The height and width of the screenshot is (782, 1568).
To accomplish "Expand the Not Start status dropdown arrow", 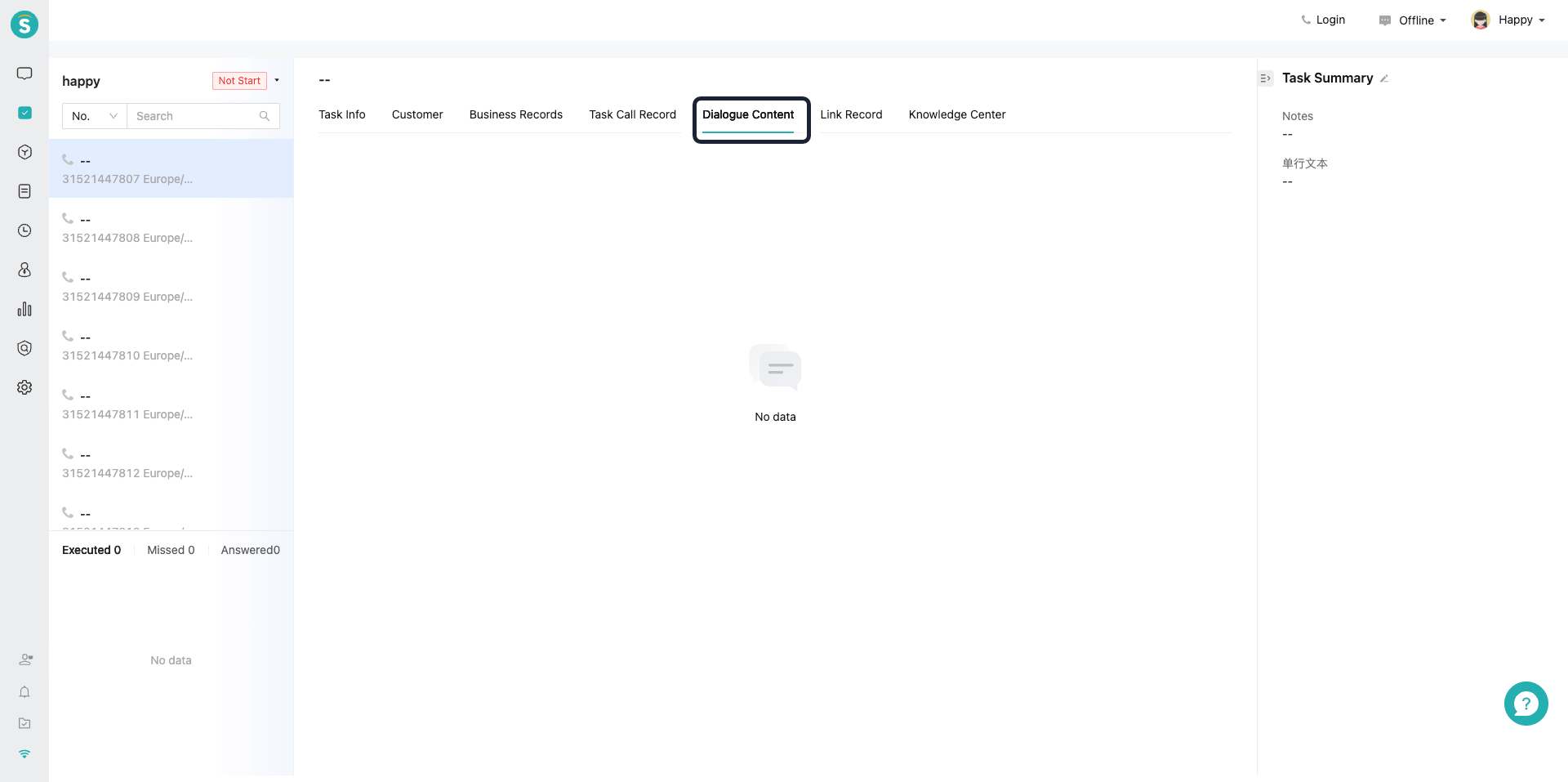I will tap(277, 80).
